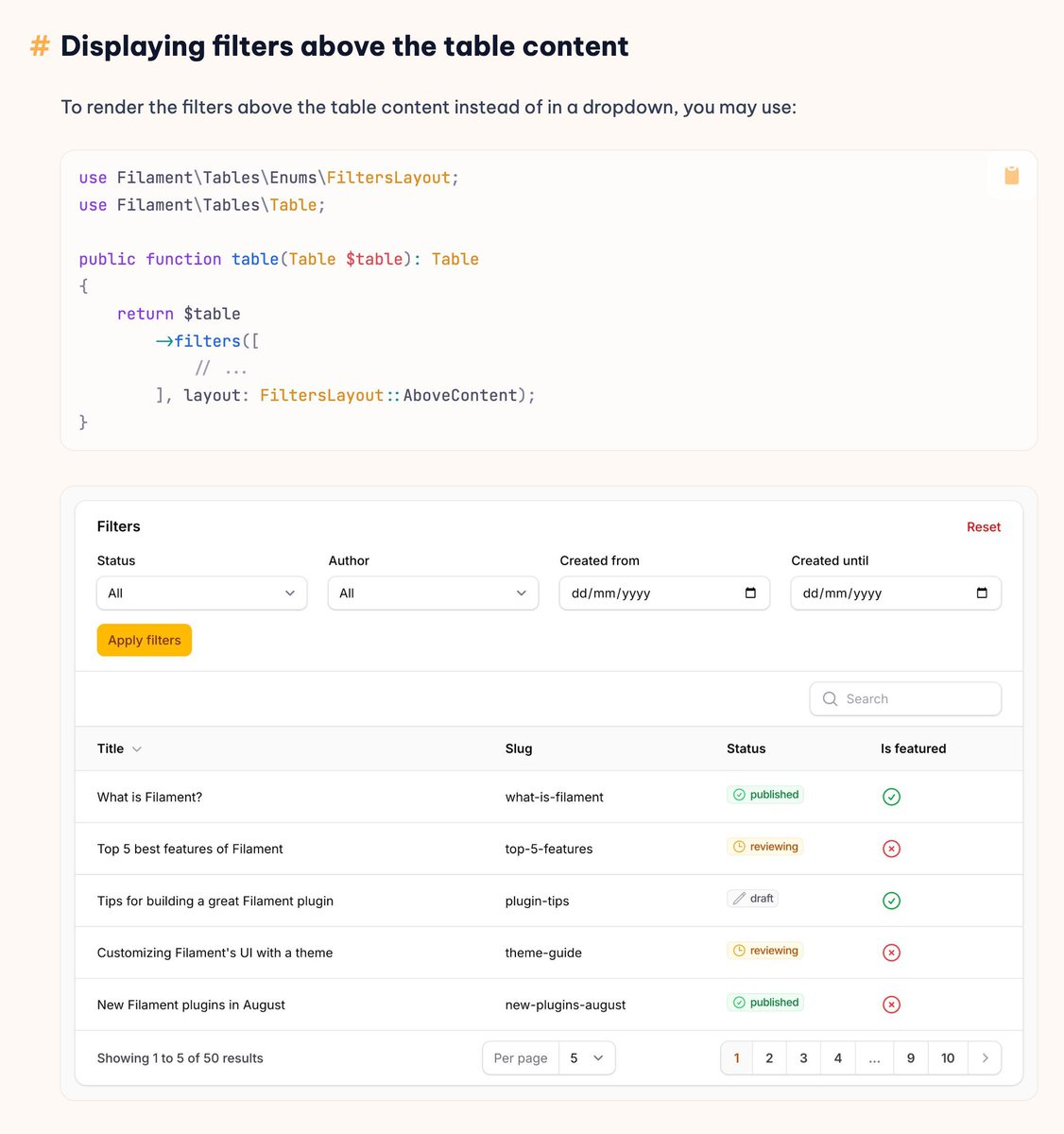Click the magnifier icon in Search box
Image resolution: width=1064 pixels, height=1134 pixels.
coord(830,699)
